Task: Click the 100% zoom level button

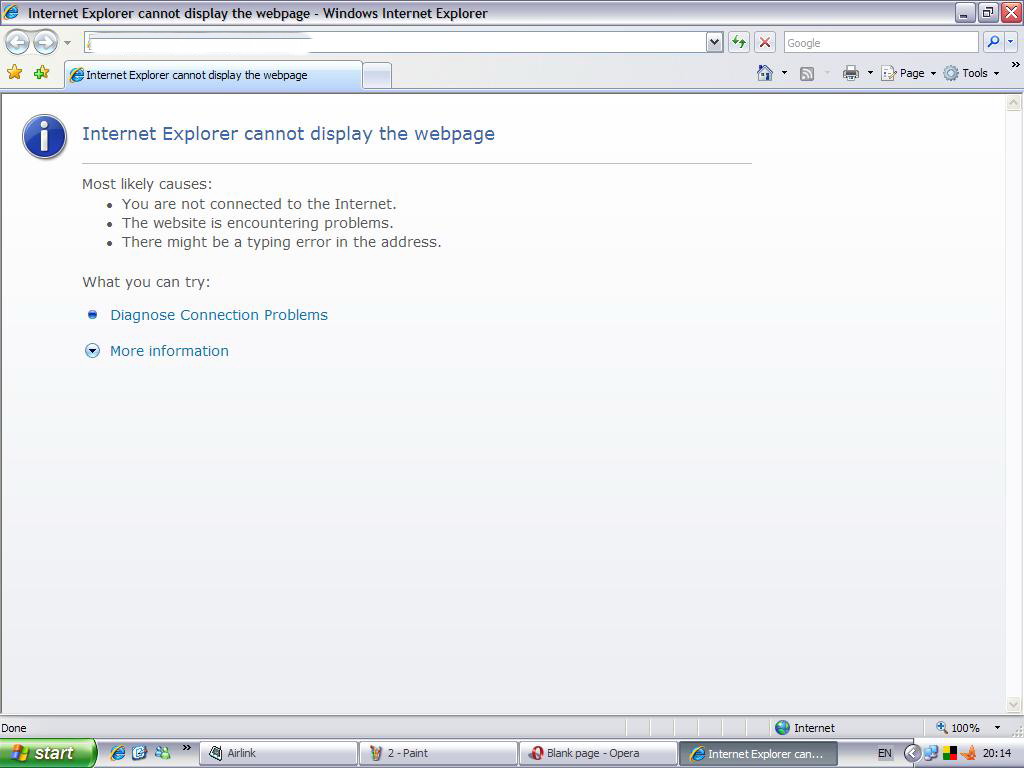Action: (x=958, y=728)
